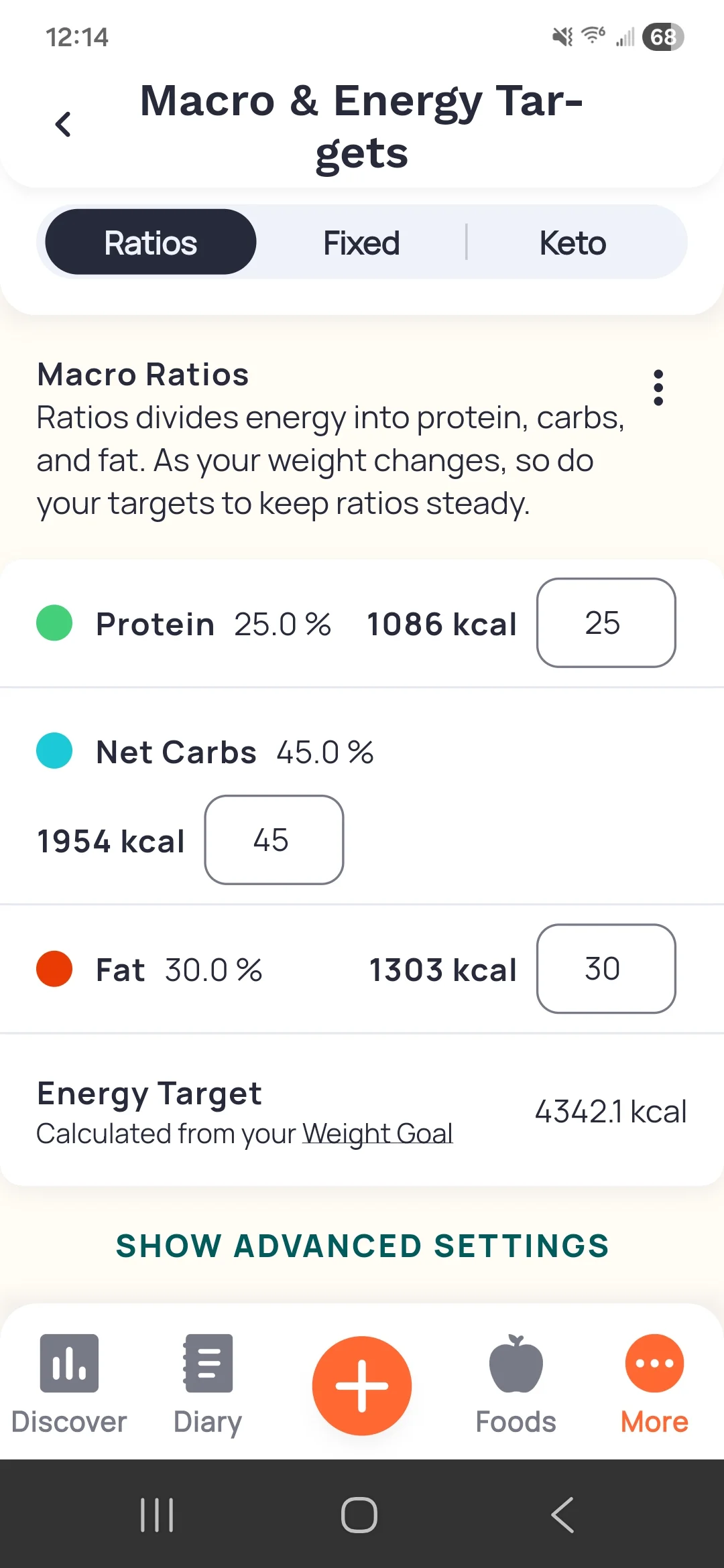This screenshot has width=724, height=1568.
Task: Tap Android system back button
Action: click(x=562, y=1514)
